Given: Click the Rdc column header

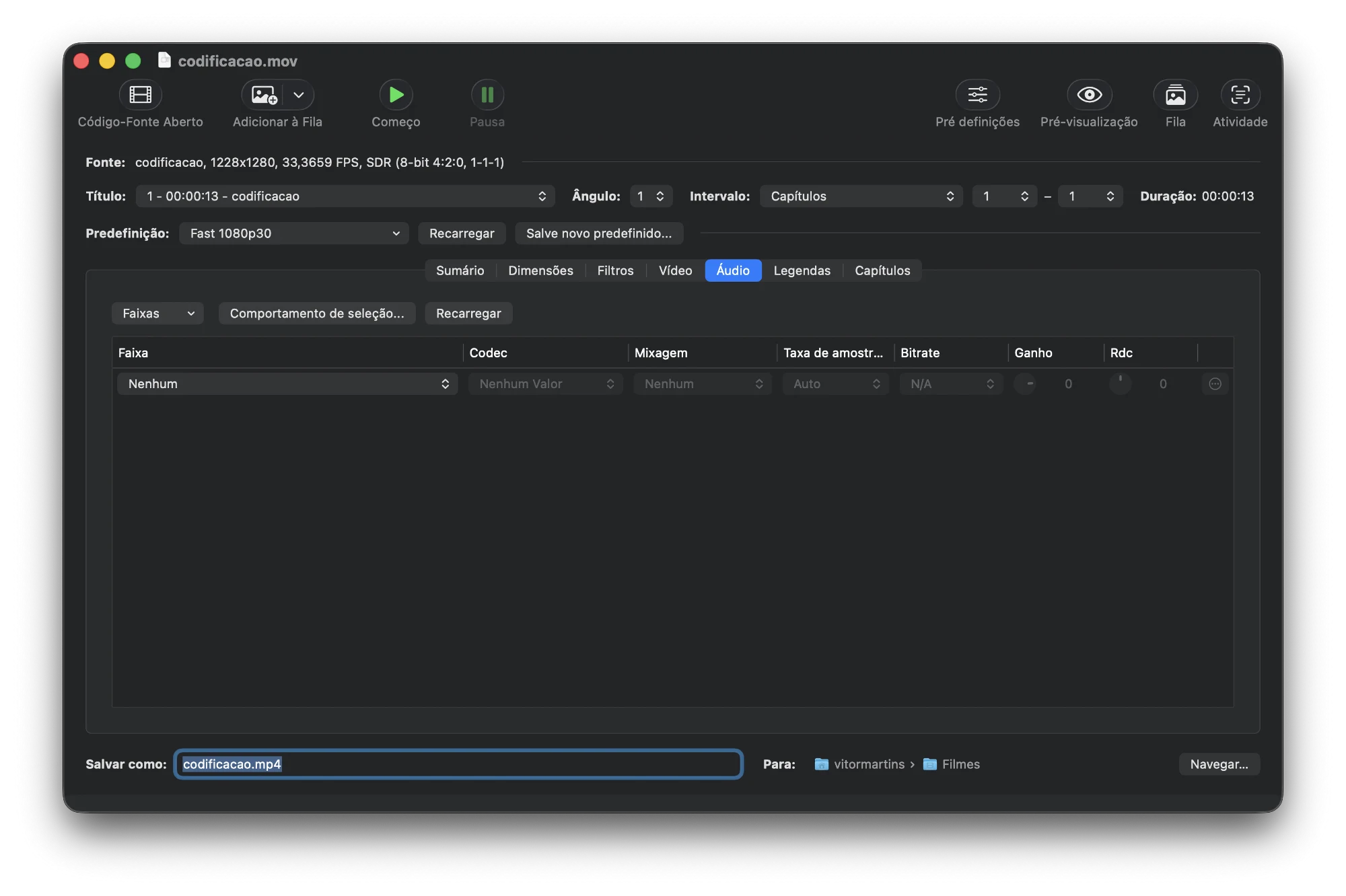Looking at the screenshot, I should (x=1151, y=353).
